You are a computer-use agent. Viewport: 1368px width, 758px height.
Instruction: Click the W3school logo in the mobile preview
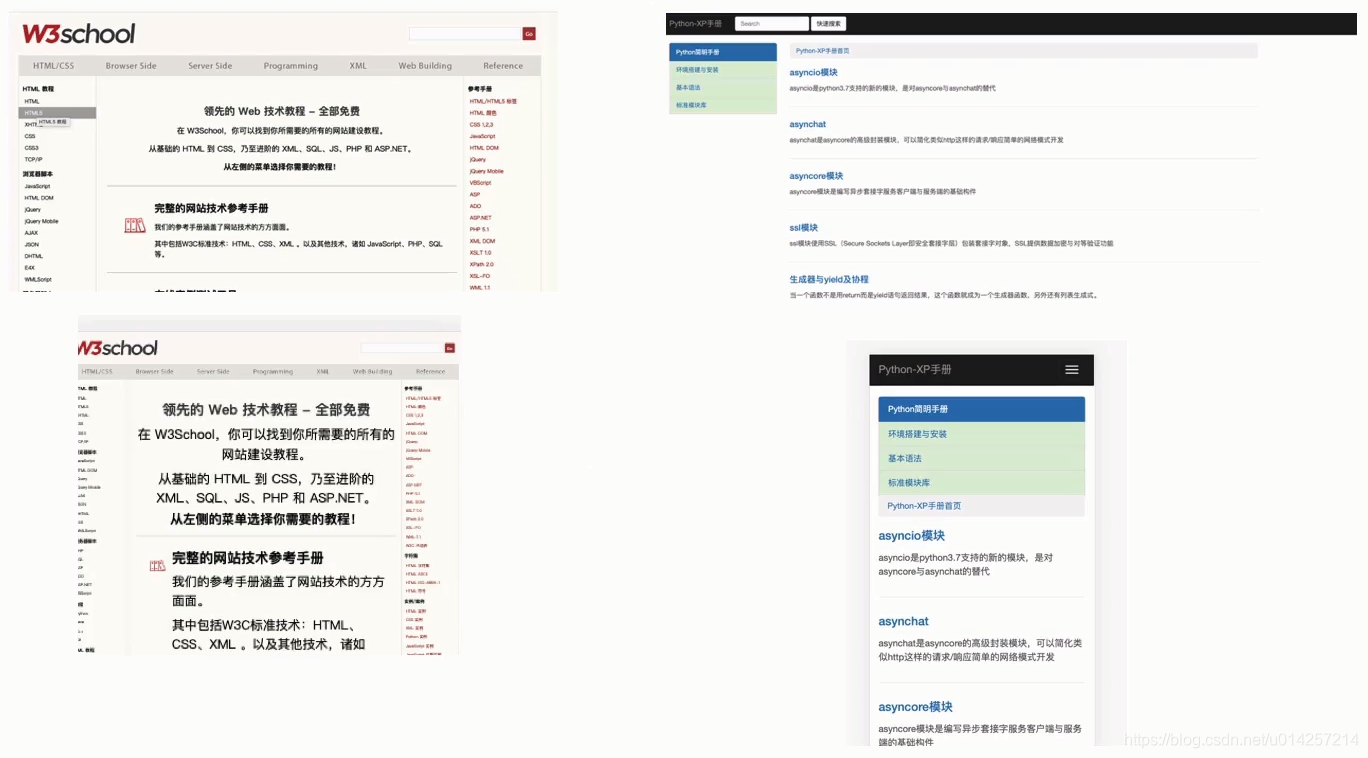coord(117,348)
